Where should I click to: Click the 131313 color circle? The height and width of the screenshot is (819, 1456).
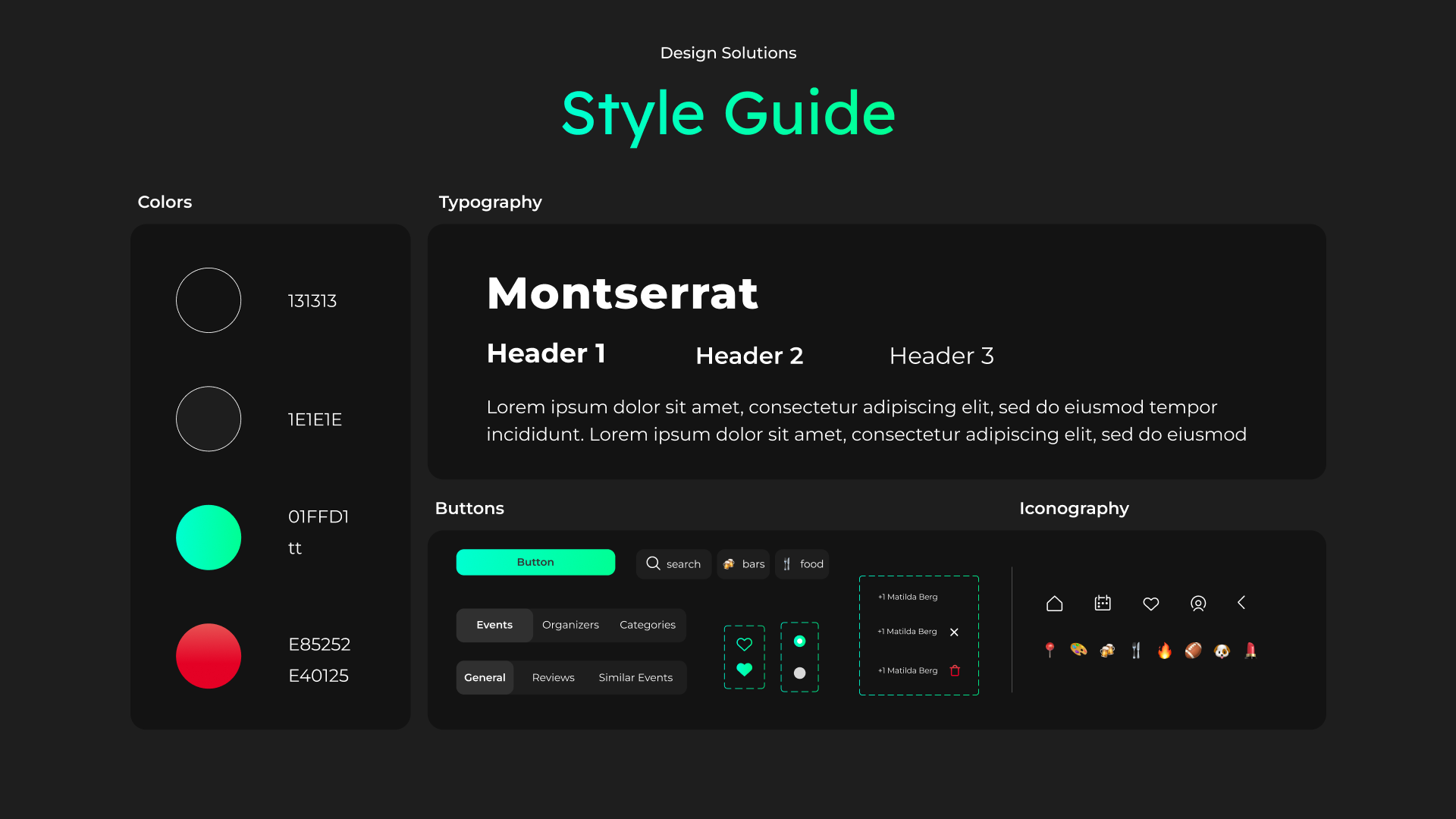(x=209, y=300)
